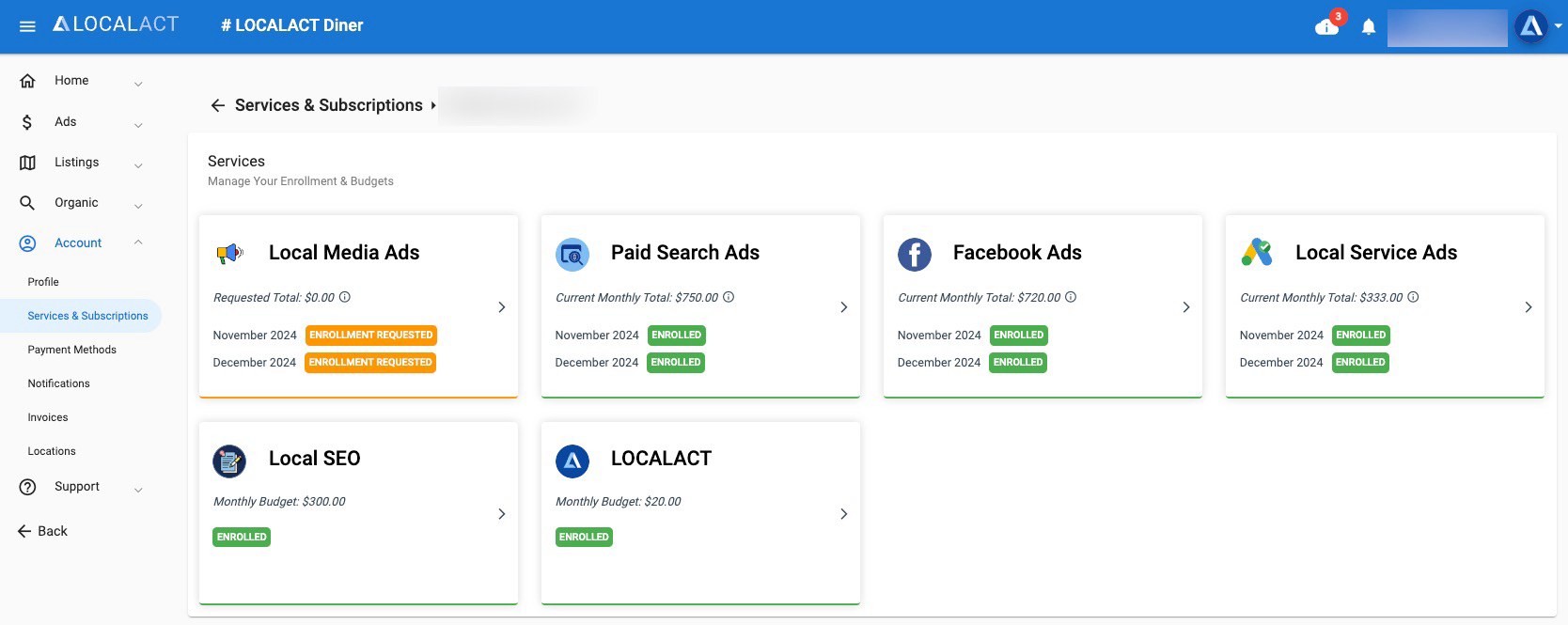
Task: Click the Ads dollar sign icon
Action: click(x=27, y=122)
